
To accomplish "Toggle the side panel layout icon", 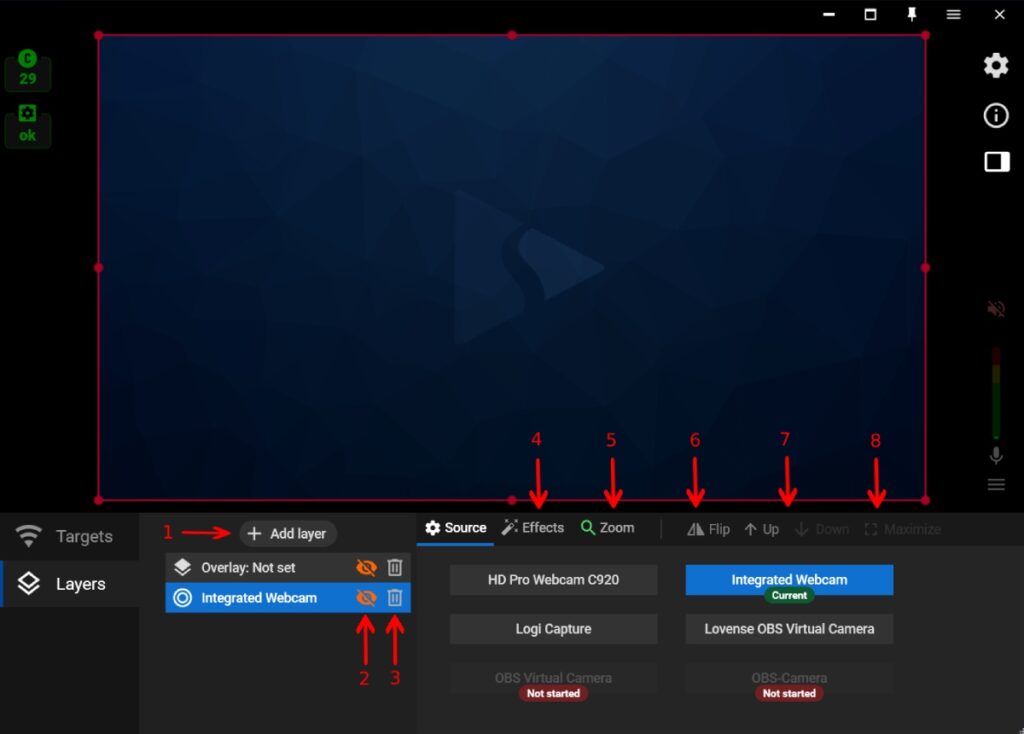I will (996, 163).
